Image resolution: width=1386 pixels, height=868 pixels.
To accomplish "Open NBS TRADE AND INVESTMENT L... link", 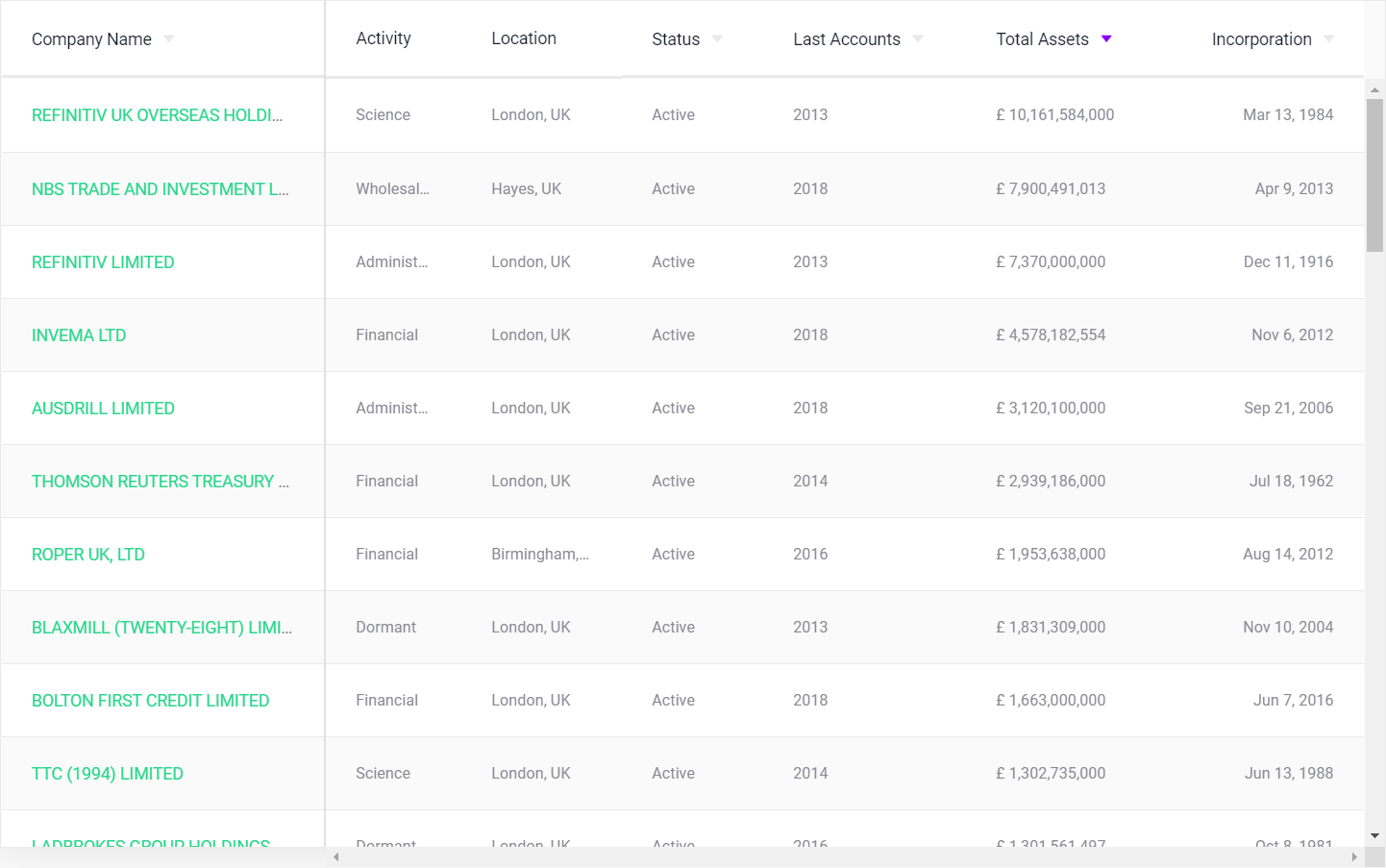I will (161, 189).
